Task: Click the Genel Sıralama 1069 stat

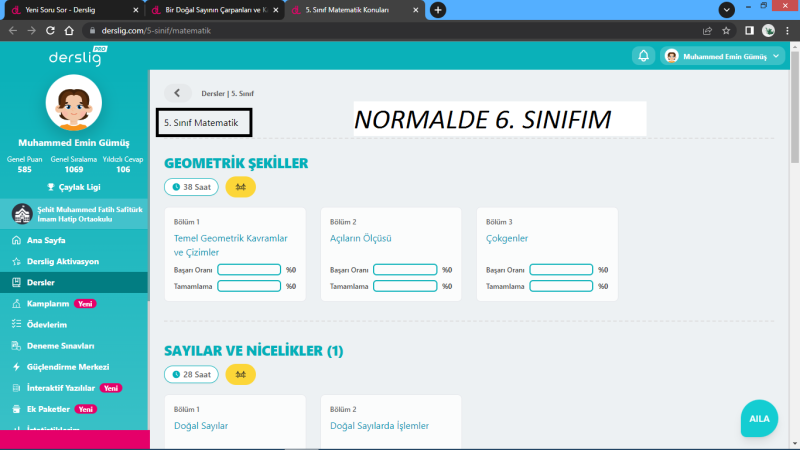Action: coord(74,164)
